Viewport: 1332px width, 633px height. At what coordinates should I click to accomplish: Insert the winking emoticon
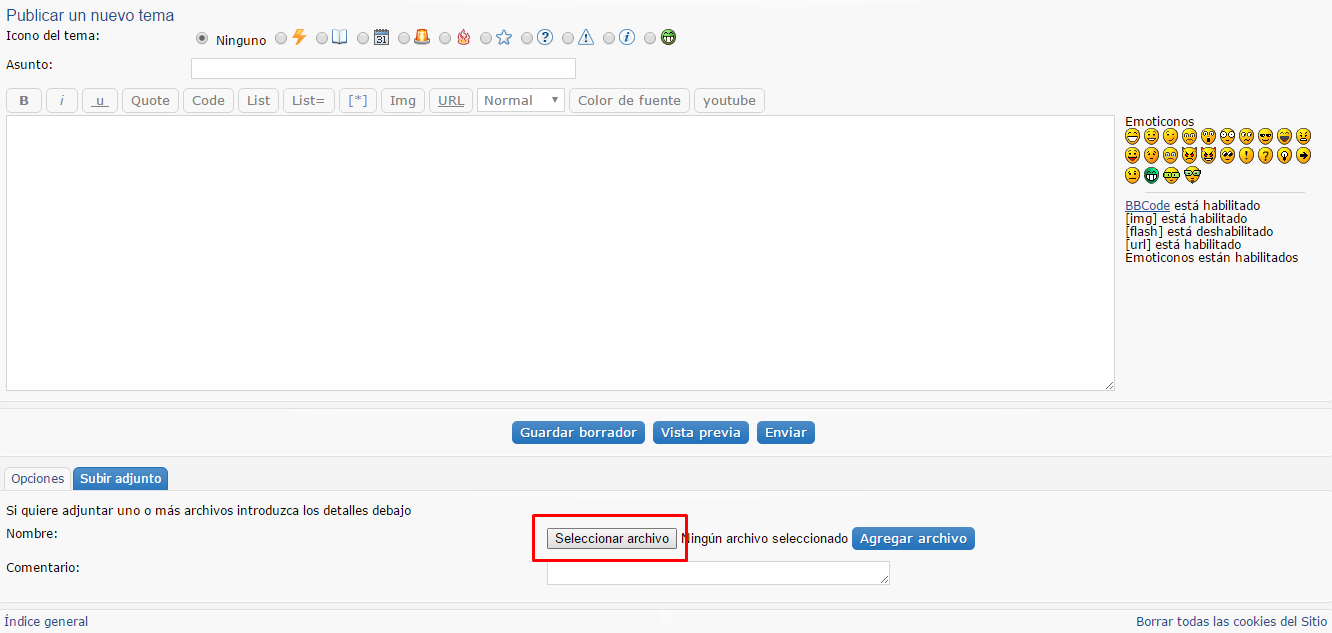click(x=1170, y=136)
